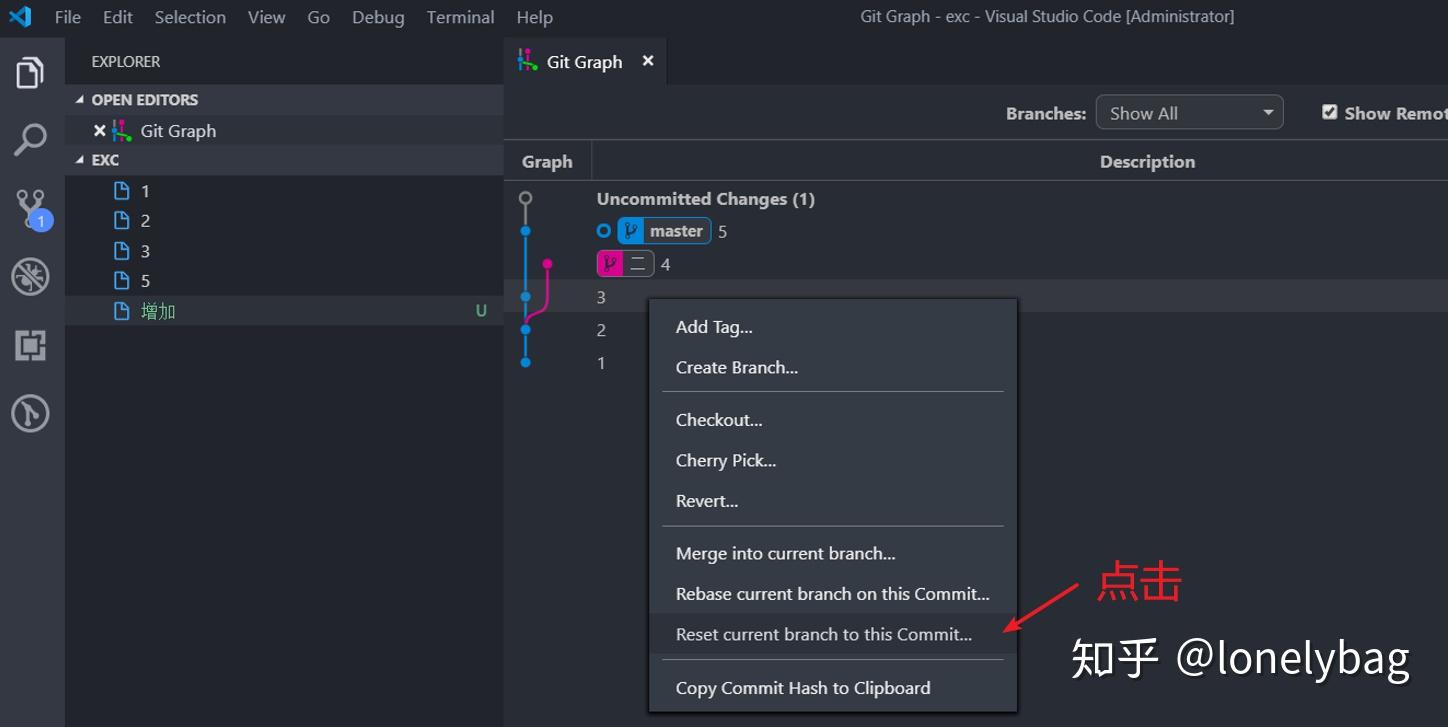Image resolution: width=1449 pixels, height=727 pixels.
Task: Open the Edit menu
Action: click(118, 17)
